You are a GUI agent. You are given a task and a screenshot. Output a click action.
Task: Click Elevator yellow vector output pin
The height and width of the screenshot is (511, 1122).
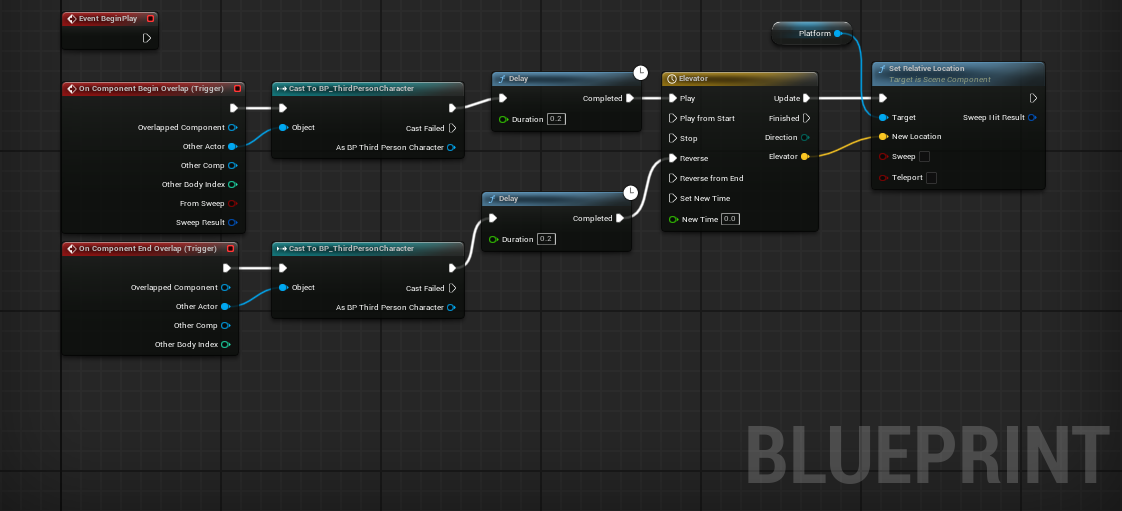pyautogui.click(x=805, y=156)
